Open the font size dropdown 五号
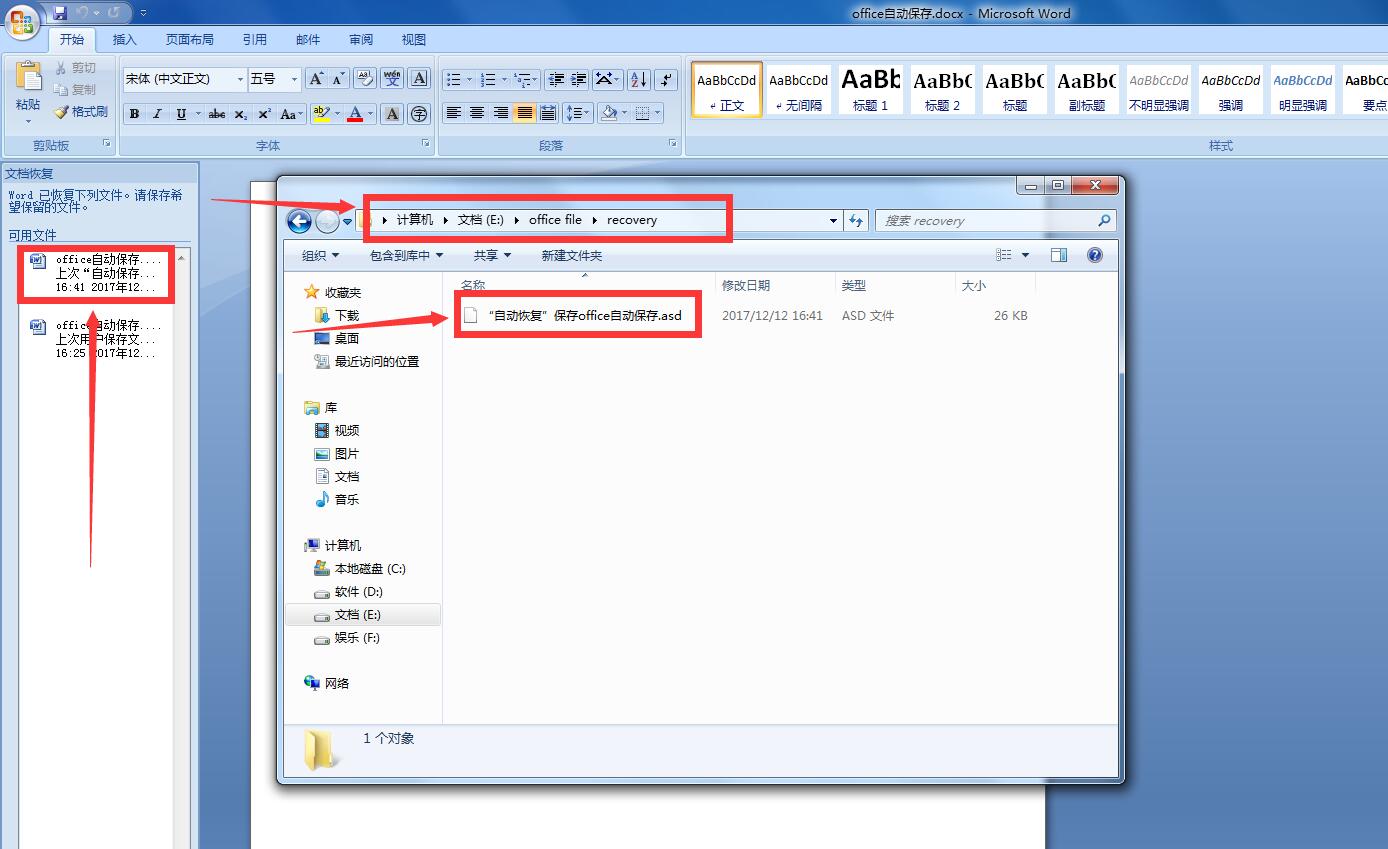 click(294, 79)
